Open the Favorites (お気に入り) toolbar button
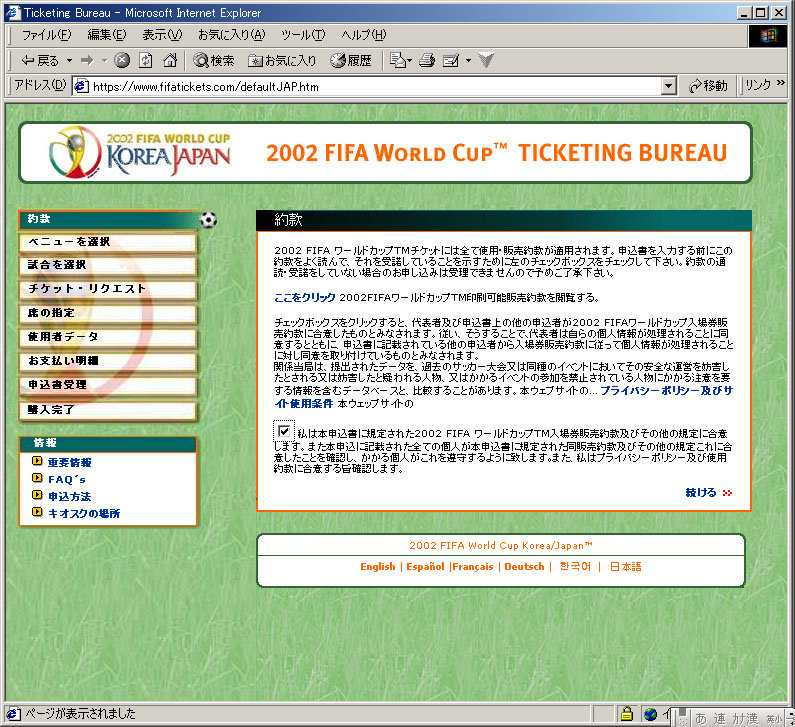 (x=282, y=61)
